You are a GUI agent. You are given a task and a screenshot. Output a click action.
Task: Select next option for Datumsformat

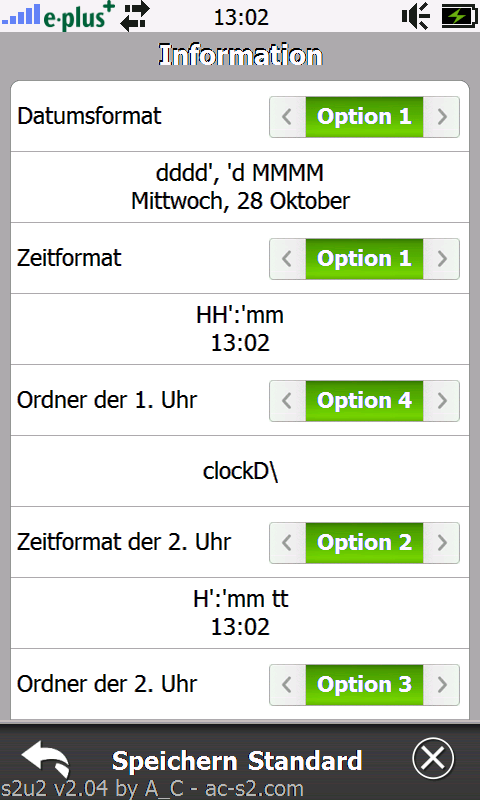pos(442,117)
